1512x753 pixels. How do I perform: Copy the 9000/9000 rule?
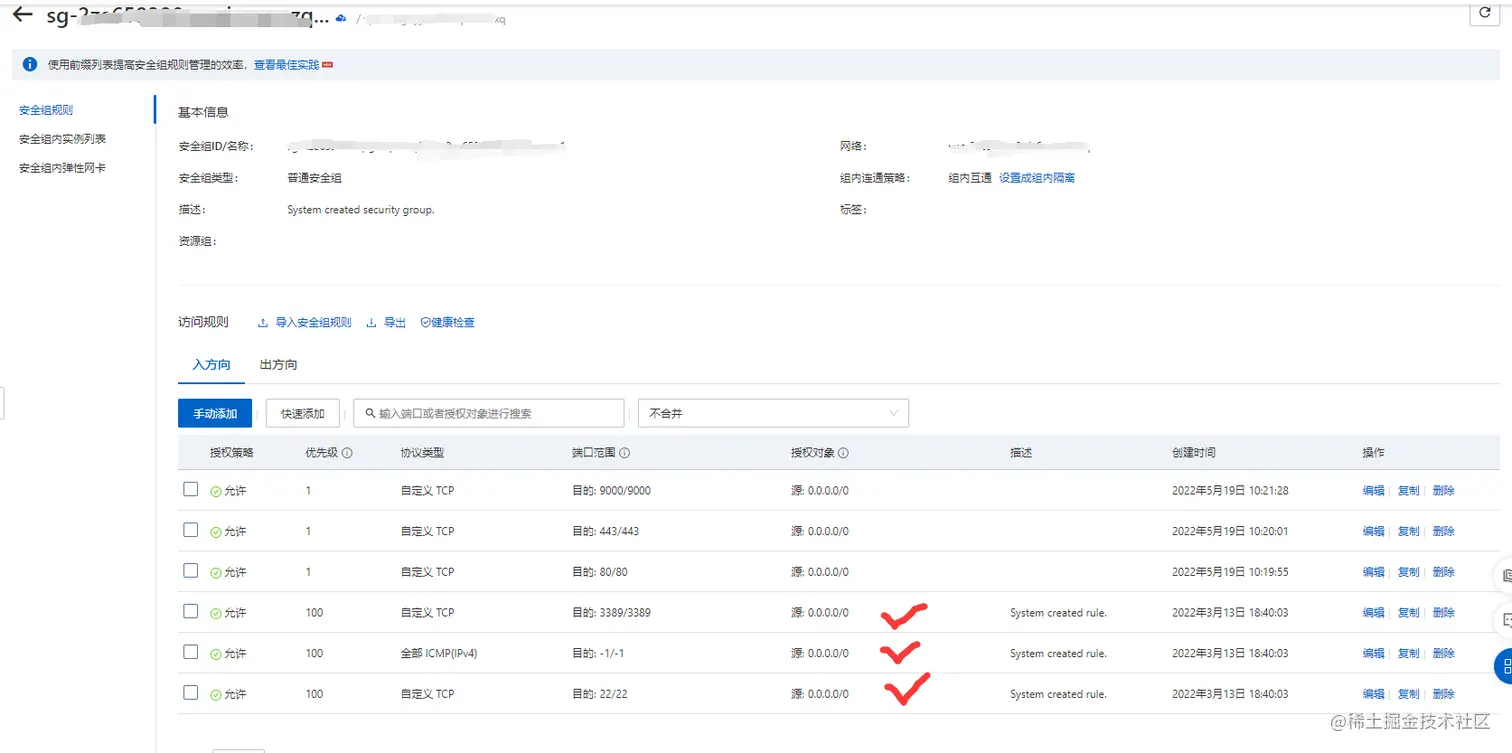[1408, 491]
